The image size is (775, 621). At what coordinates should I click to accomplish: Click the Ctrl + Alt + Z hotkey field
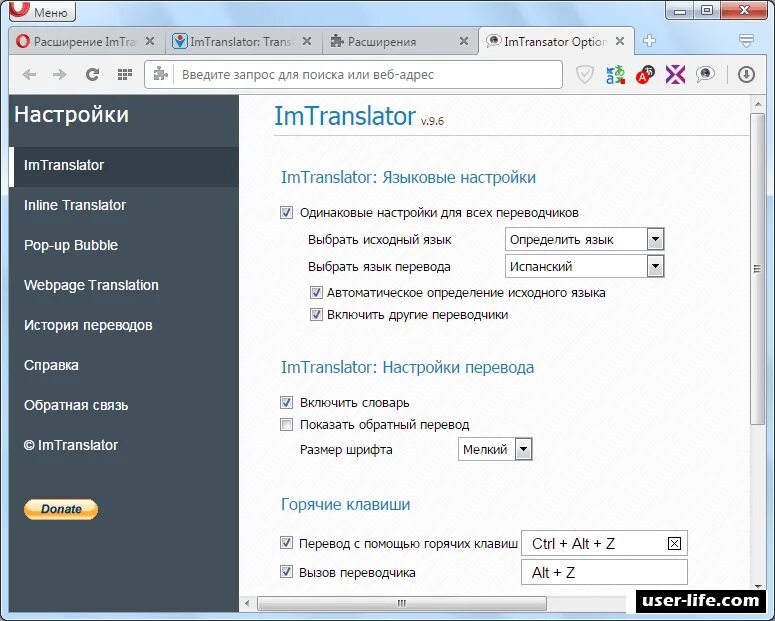click(x=604, y=544)
